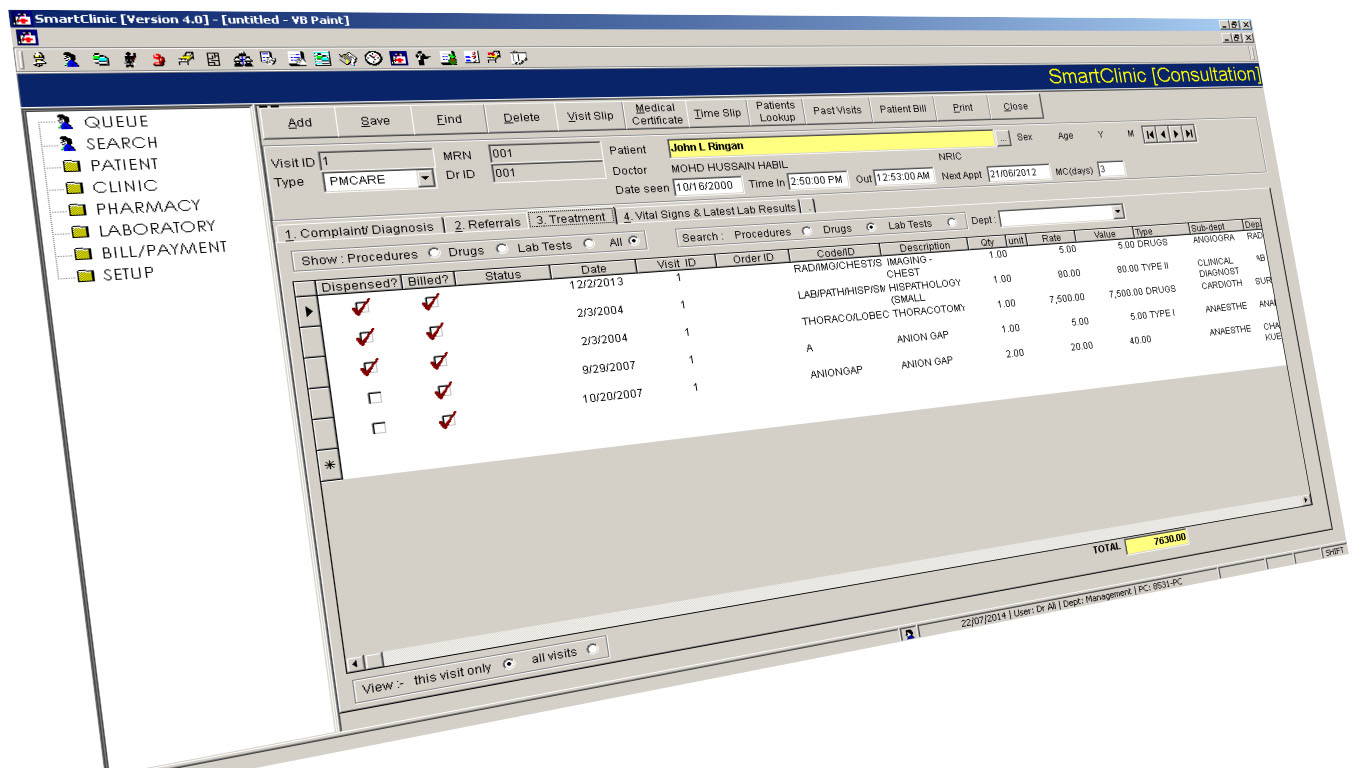Viewport: 1366px width, 768px height.
Task: Click the Date seen input field
Action: 707,186
